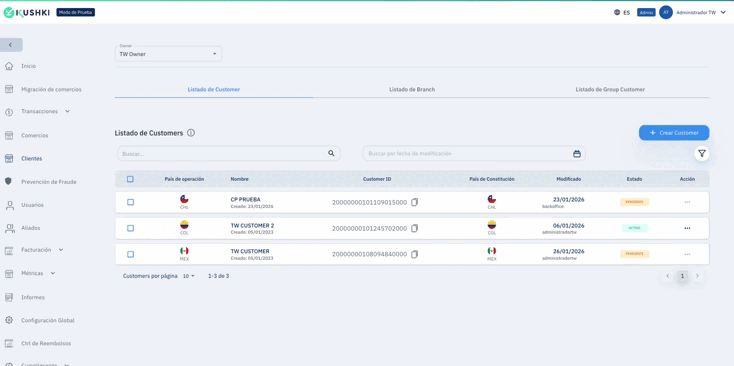Focus the Buscar search field
Image resolution: width=734 pixels, height=366 pixels.
(x=229, y=154)
